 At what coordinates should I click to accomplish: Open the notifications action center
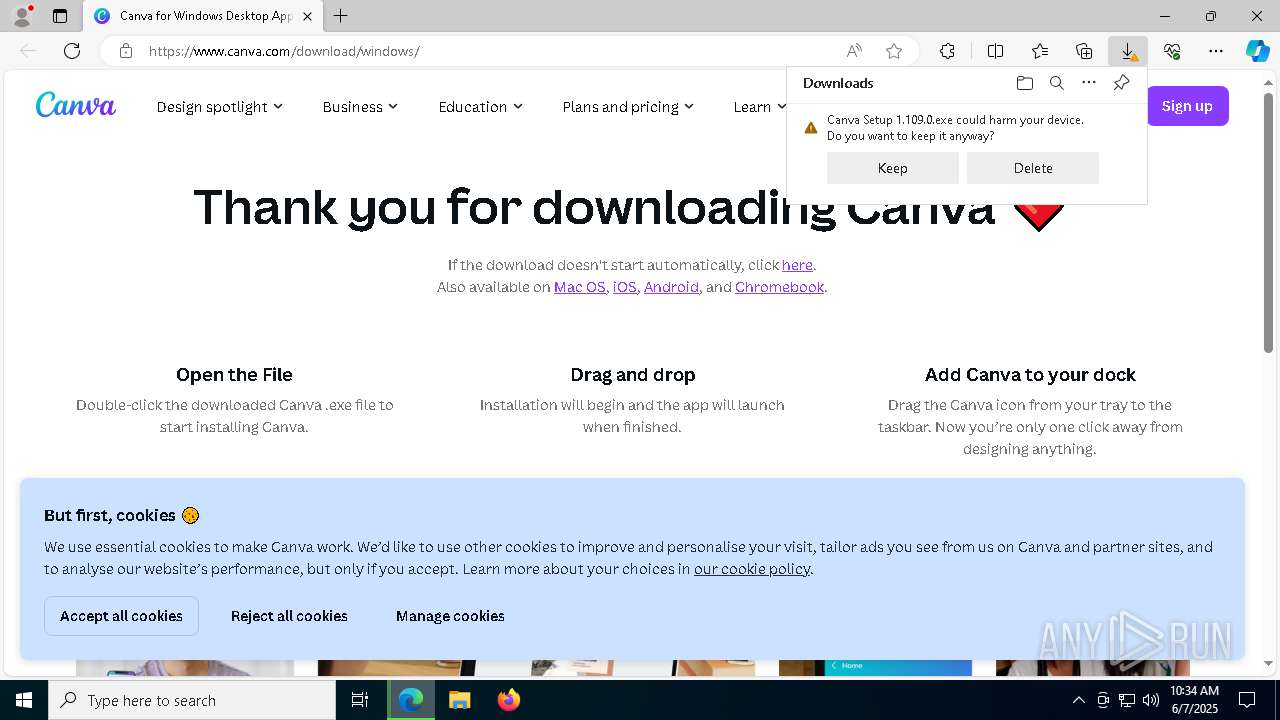1247,700
